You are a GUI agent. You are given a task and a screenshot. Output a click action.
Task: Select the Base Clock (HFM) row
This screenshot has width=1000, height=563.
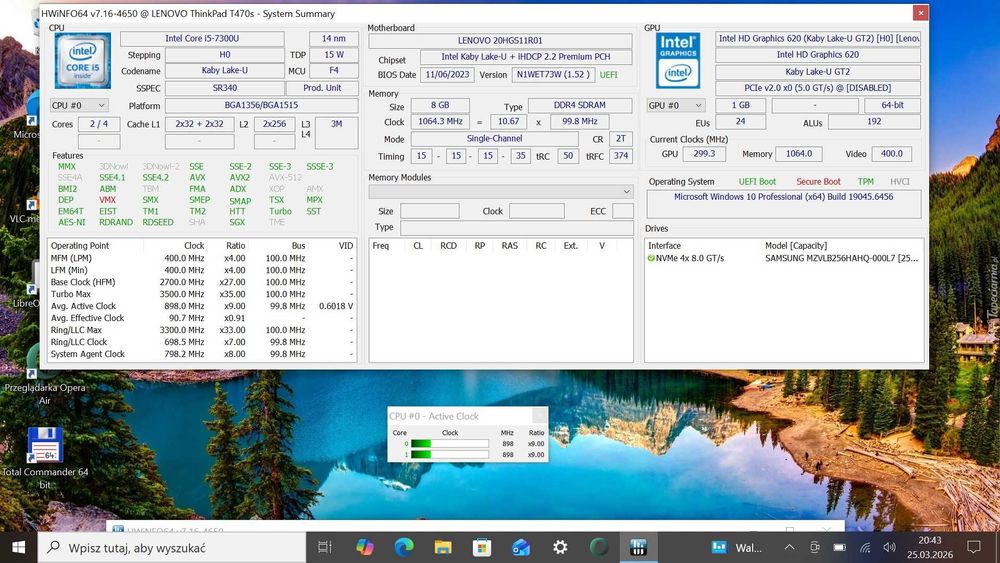point(202,282)
